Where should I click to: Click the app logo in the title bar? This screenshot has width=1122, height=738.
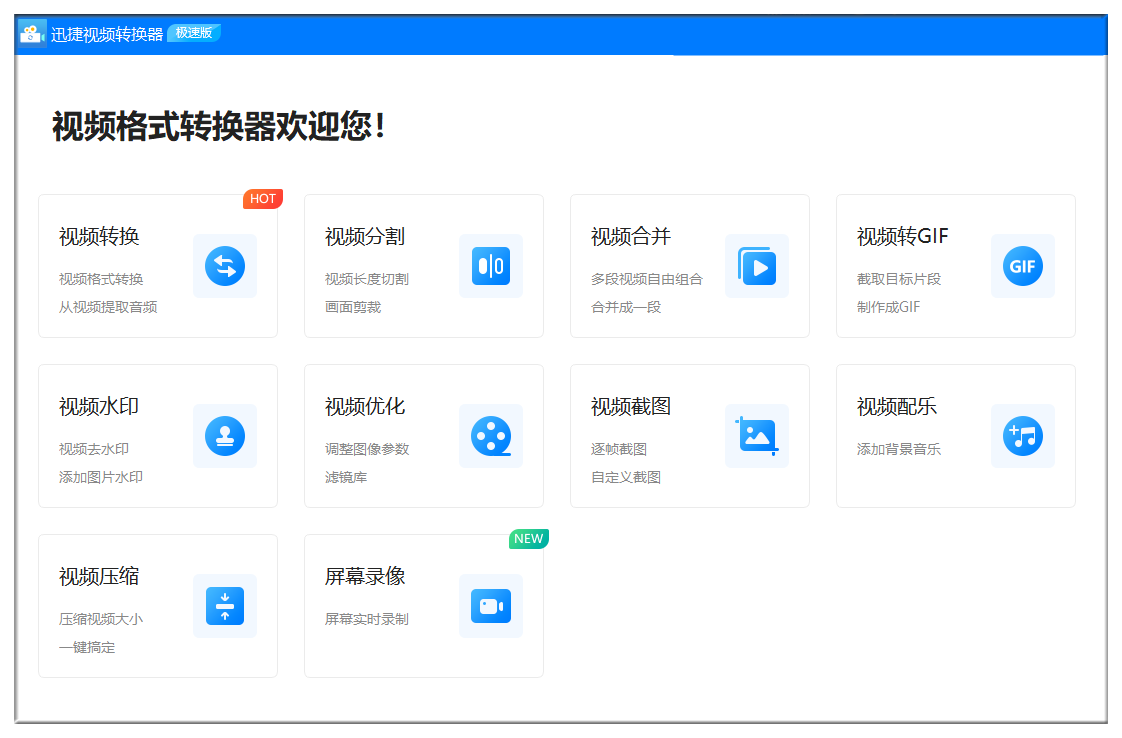click(33, 33)
